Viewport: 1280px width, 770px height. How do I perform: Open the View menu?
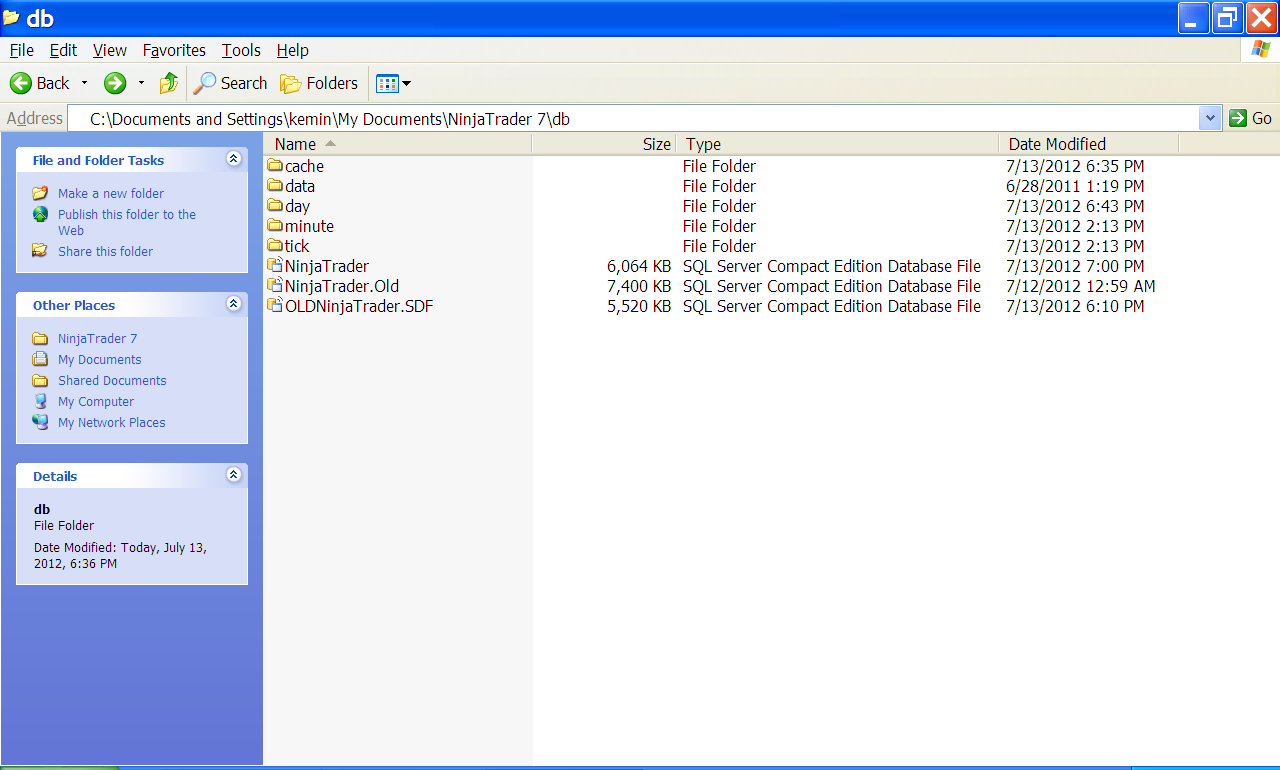coord(110,50)
